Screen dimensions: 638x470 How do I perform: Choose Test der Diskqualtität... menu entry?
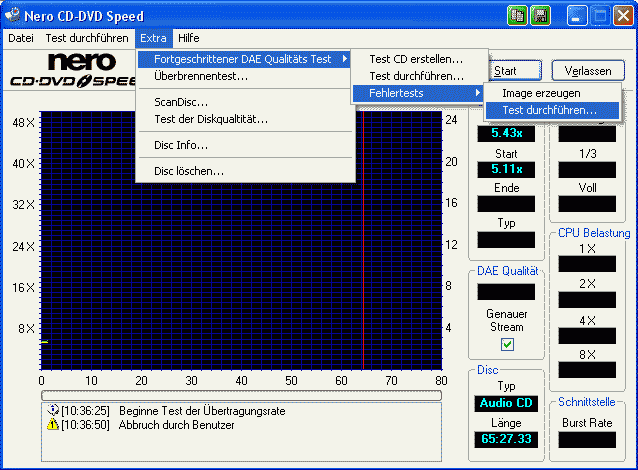(245, 119)
